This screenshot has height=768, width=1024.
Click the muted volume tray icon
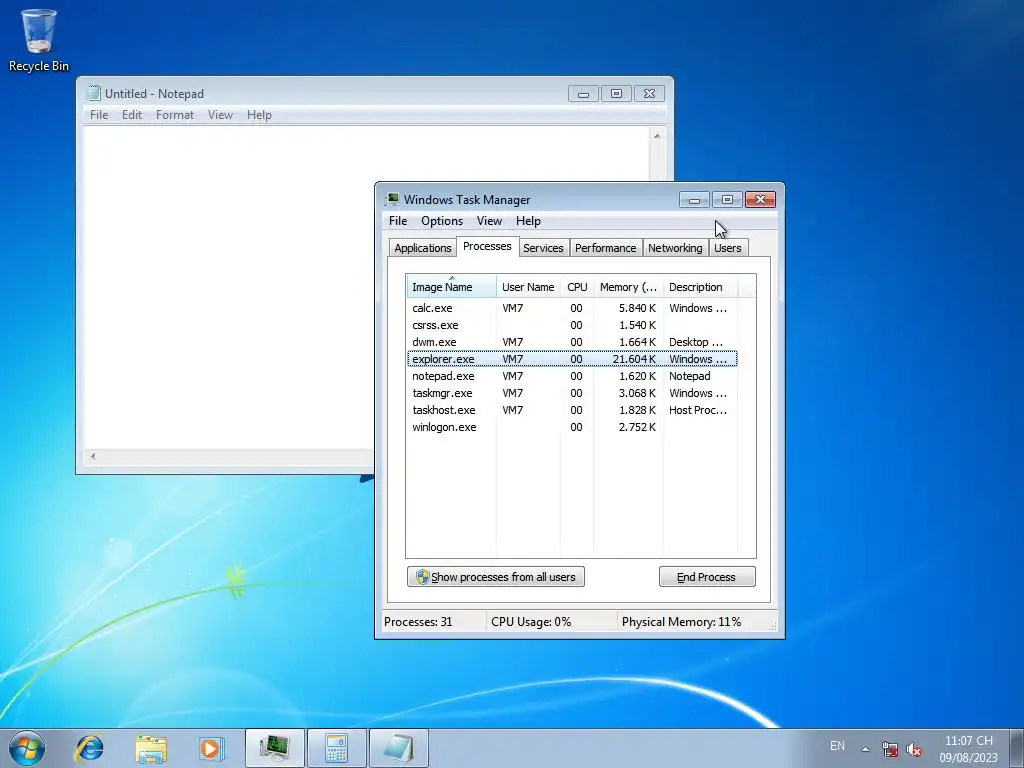tap(914, 749)
